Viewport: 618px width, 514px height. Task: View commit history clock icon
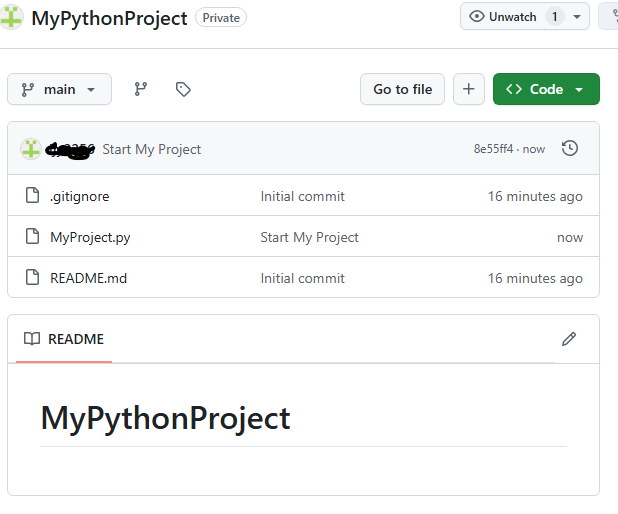[x=570, y=148]
